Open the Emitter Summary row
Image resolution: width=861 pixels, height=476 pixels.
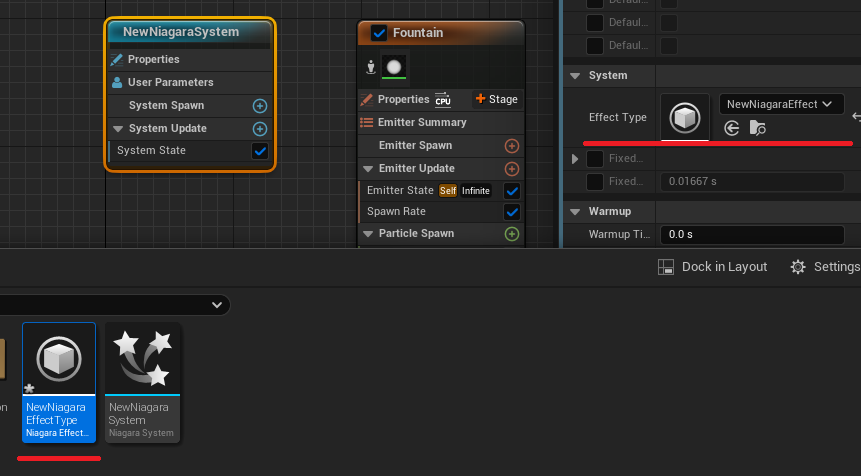pyautogui.click(x=441, y=122)
